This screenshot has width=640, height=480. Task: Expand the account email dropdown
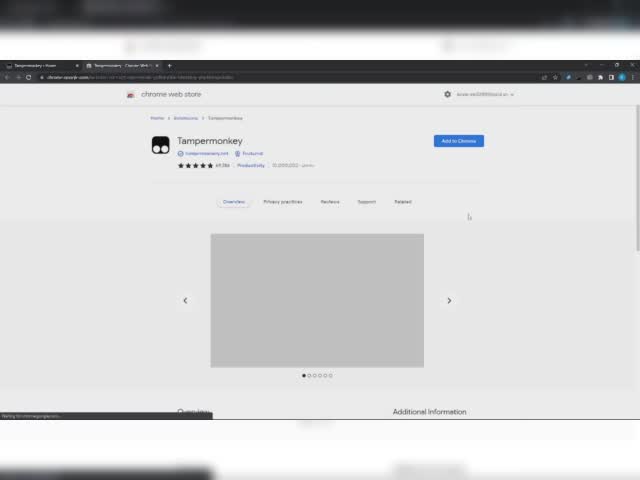(485, 94)
